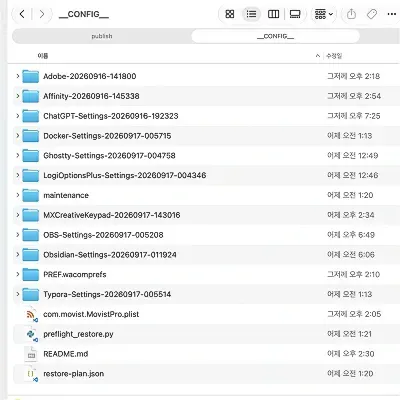Click the Share toolbar icon
The height and width of the screenshot is (400, 400).
point(351,14)
